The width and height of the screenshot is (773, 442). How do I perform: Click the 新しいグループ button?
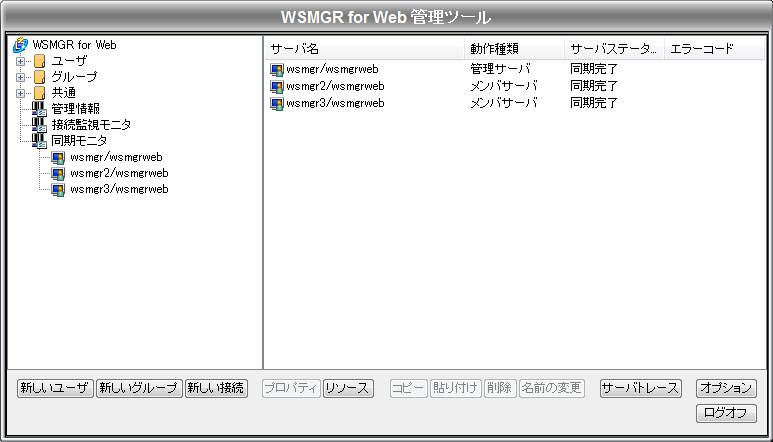(x=139, y=388)
